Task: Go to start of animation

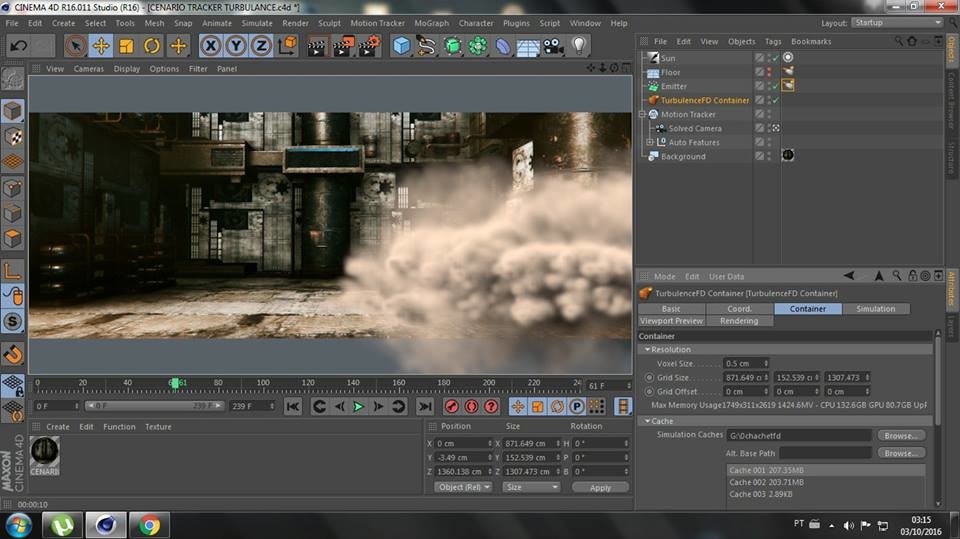Action: pos(293,406)
